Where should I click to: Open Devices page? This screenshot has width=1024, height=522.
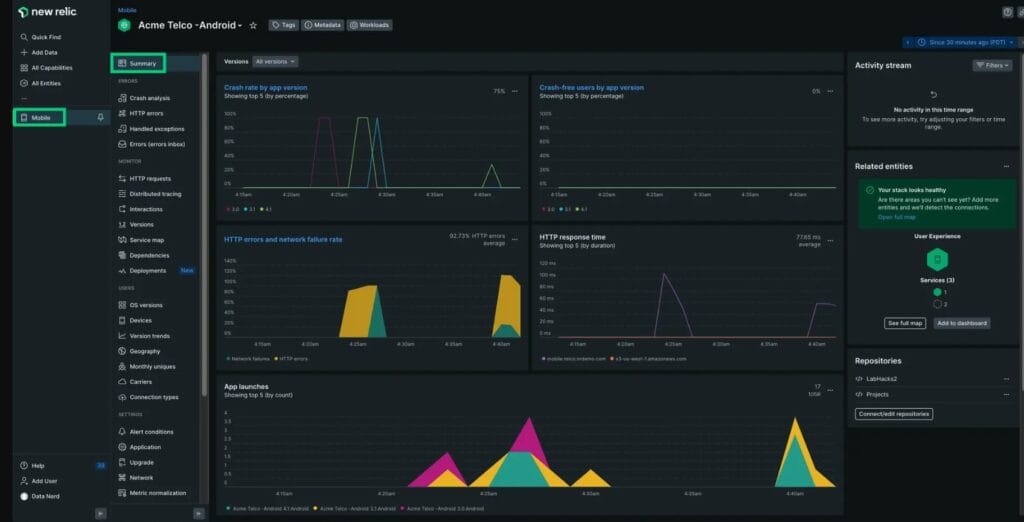[135, 321]
